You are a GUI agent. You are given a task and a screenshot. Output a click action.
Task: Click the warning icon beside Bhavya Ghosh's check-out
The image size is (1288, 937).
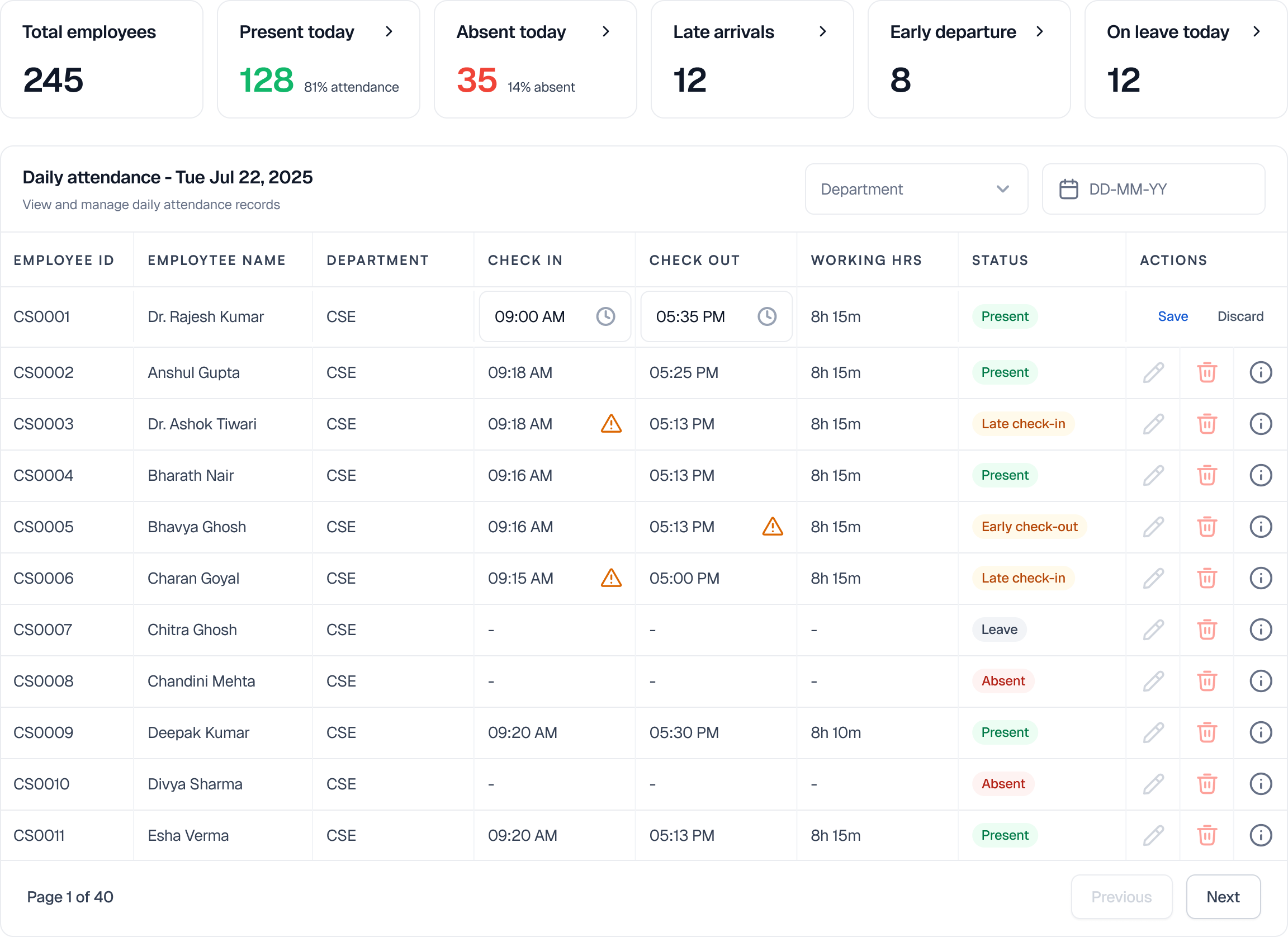point(773,527)
